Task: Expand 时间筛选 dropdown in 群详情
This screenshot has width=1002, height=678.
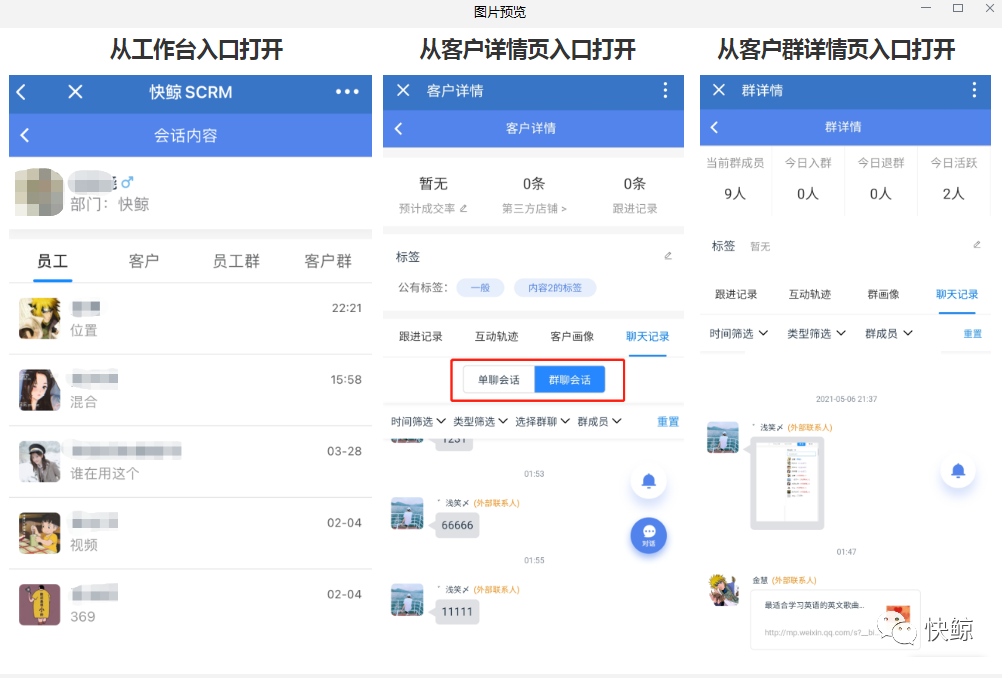Action: point(739,333)
